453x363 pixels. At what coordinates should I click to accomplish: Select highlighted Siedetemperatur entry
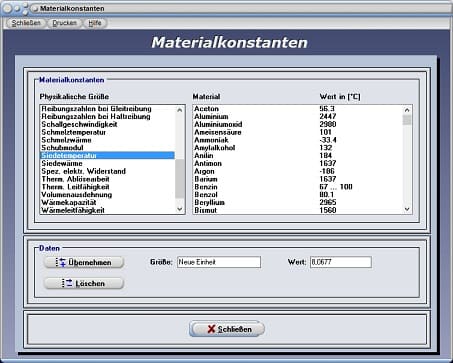107,156
